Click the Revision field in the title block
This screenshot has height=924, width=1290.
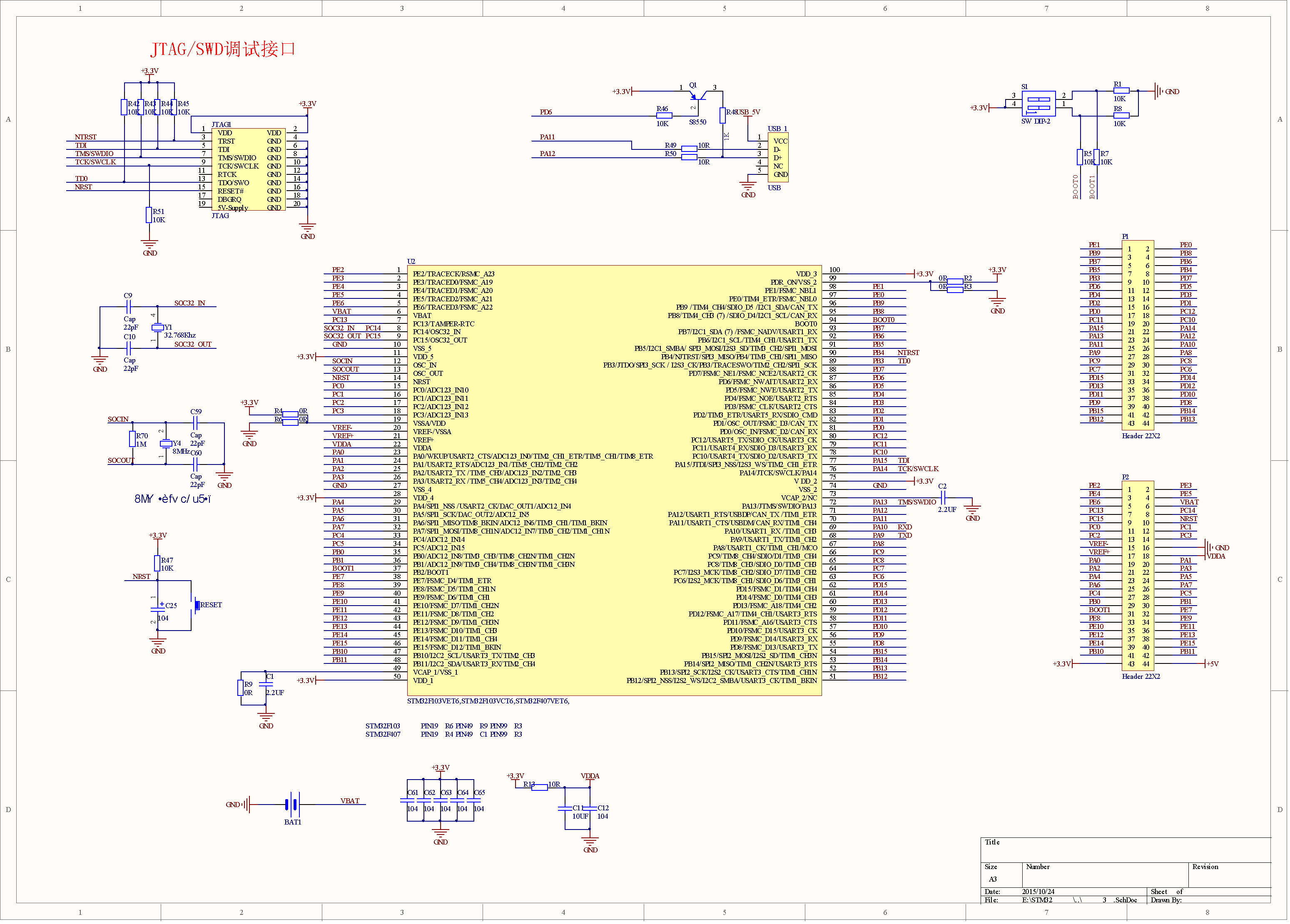coord(1230,875)
